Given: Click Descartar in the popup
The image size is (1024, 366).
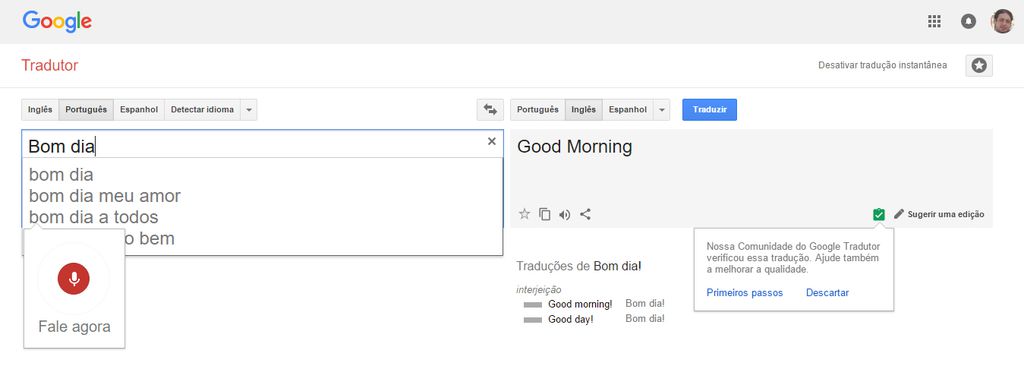Looking at the screenshot, I should point(827,293).
